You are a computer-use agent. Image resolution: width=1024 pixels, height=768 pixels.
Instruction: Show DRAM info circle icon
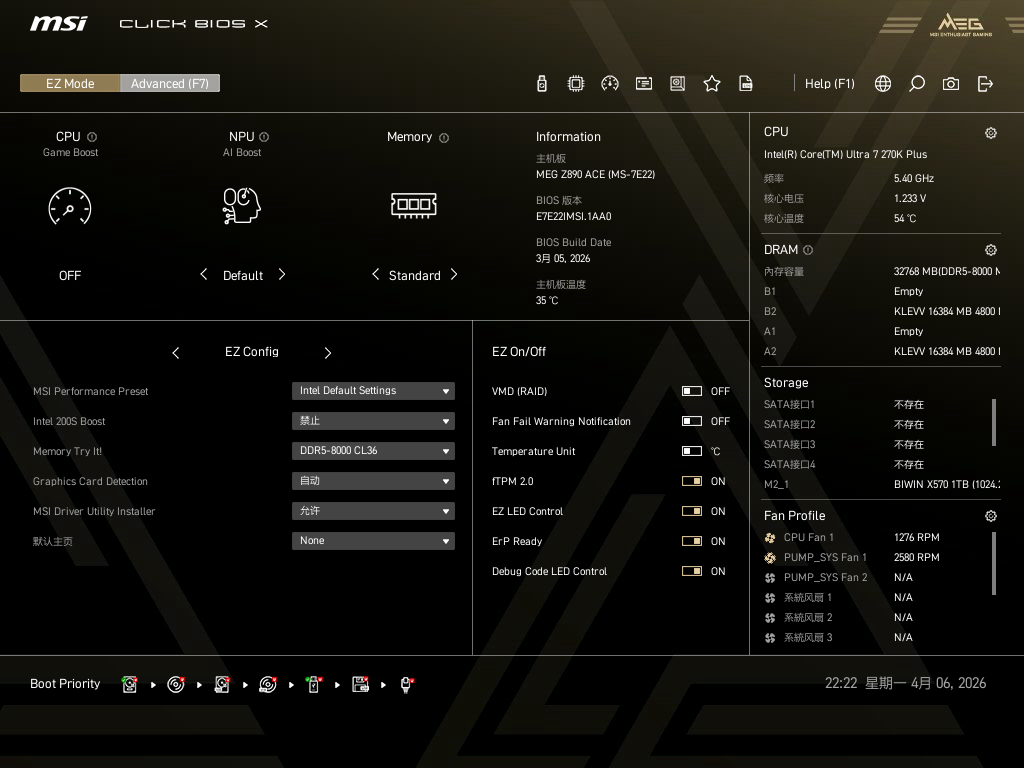pyautogui.click(x=808, y=250)
